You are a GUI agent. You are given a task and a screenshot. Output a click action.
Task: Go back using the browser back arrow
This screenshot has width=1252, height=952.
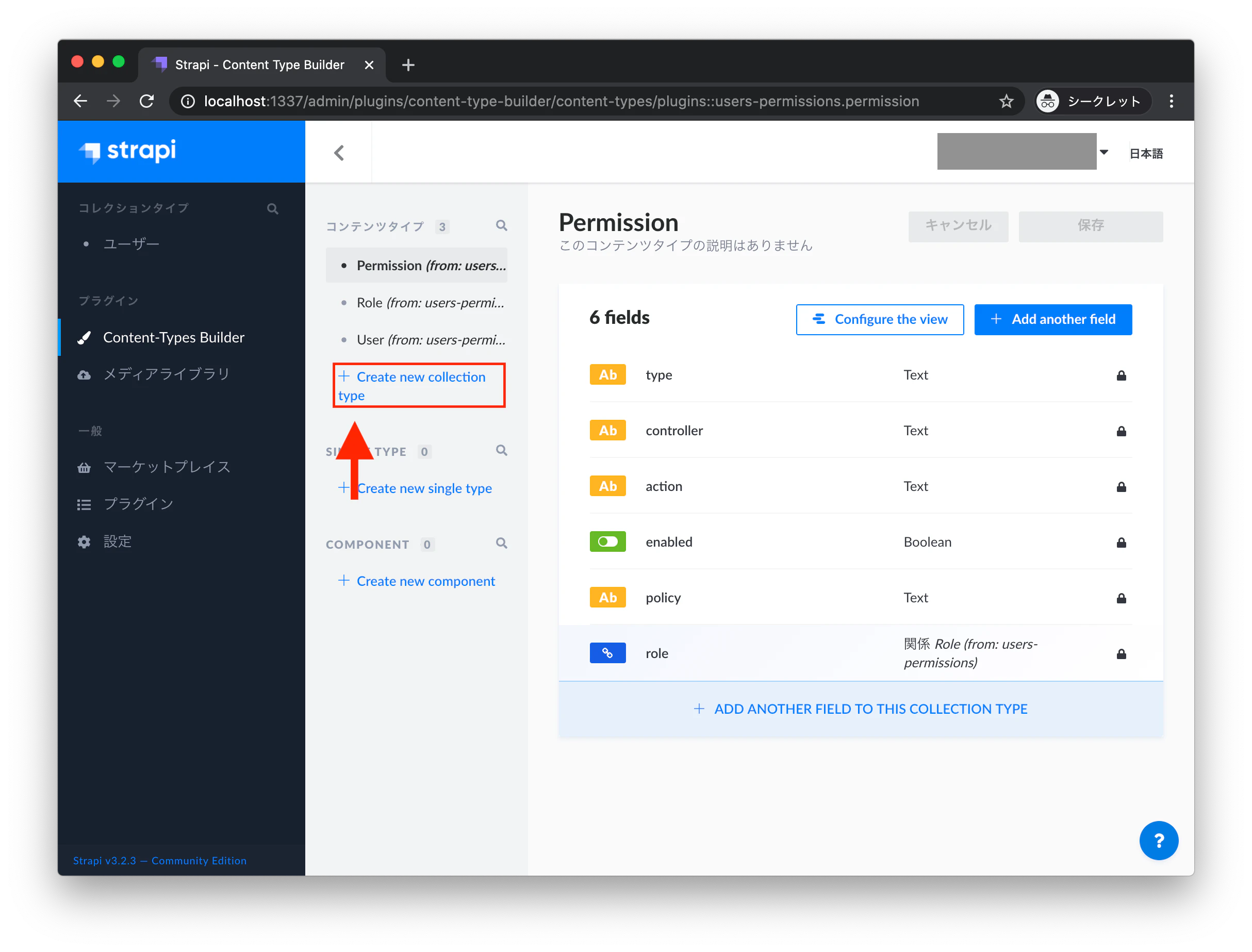(x=81, y=102)
